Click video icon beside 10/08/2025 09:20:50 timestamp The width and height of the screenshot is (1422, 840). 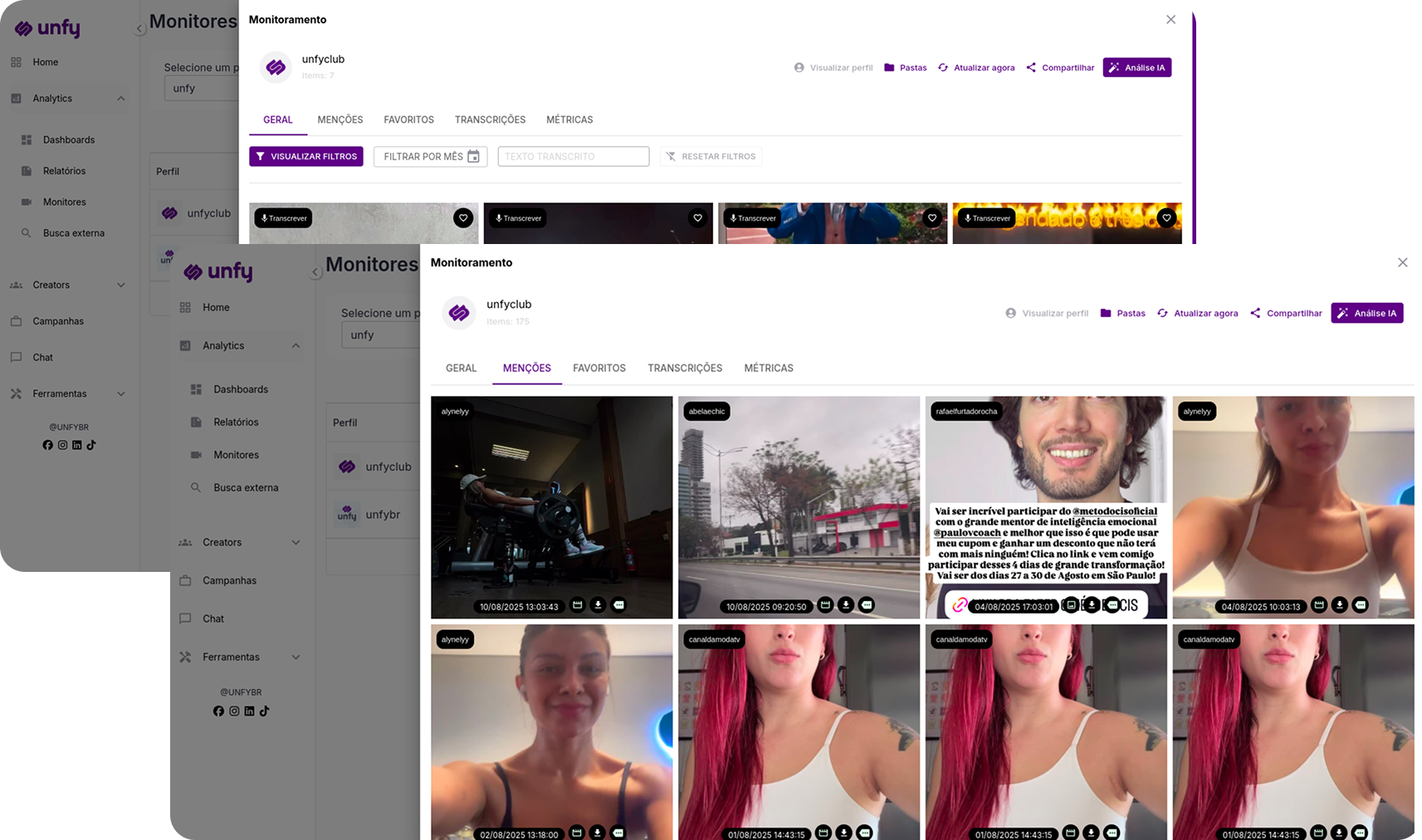(x=825, y=605)
